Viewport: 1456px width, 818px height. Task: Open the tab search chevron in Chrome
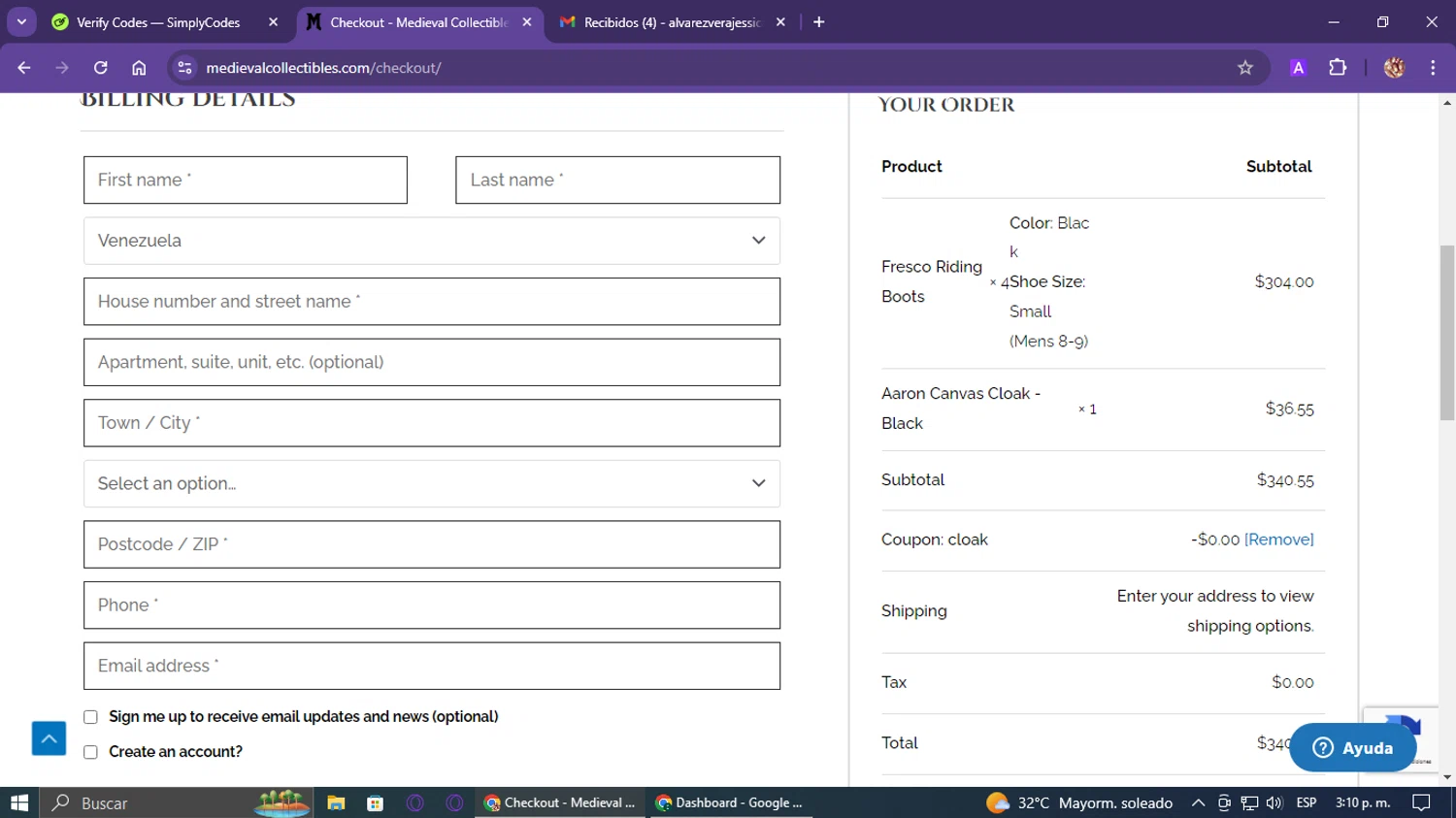[21, 21]
